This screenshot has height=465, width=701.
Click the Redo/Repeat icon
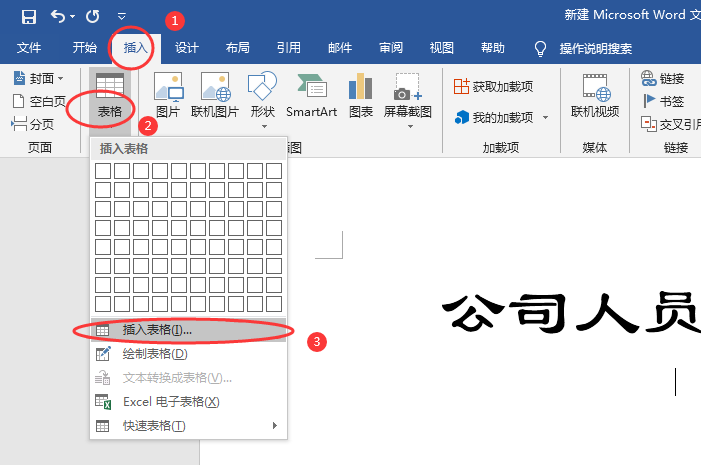click(93, 17)
